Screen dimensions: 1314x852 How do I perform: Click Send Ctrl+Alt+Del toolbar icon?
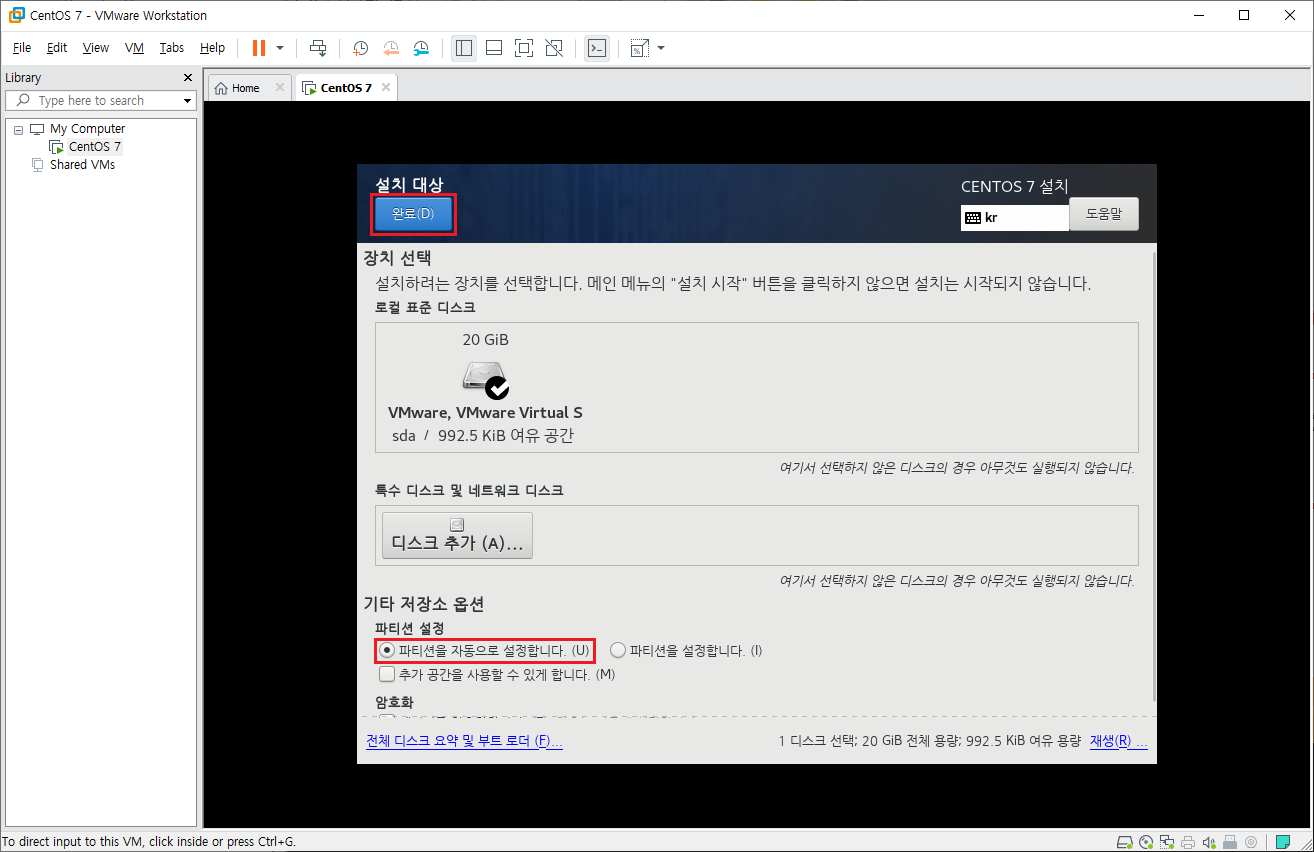(318, 48)
